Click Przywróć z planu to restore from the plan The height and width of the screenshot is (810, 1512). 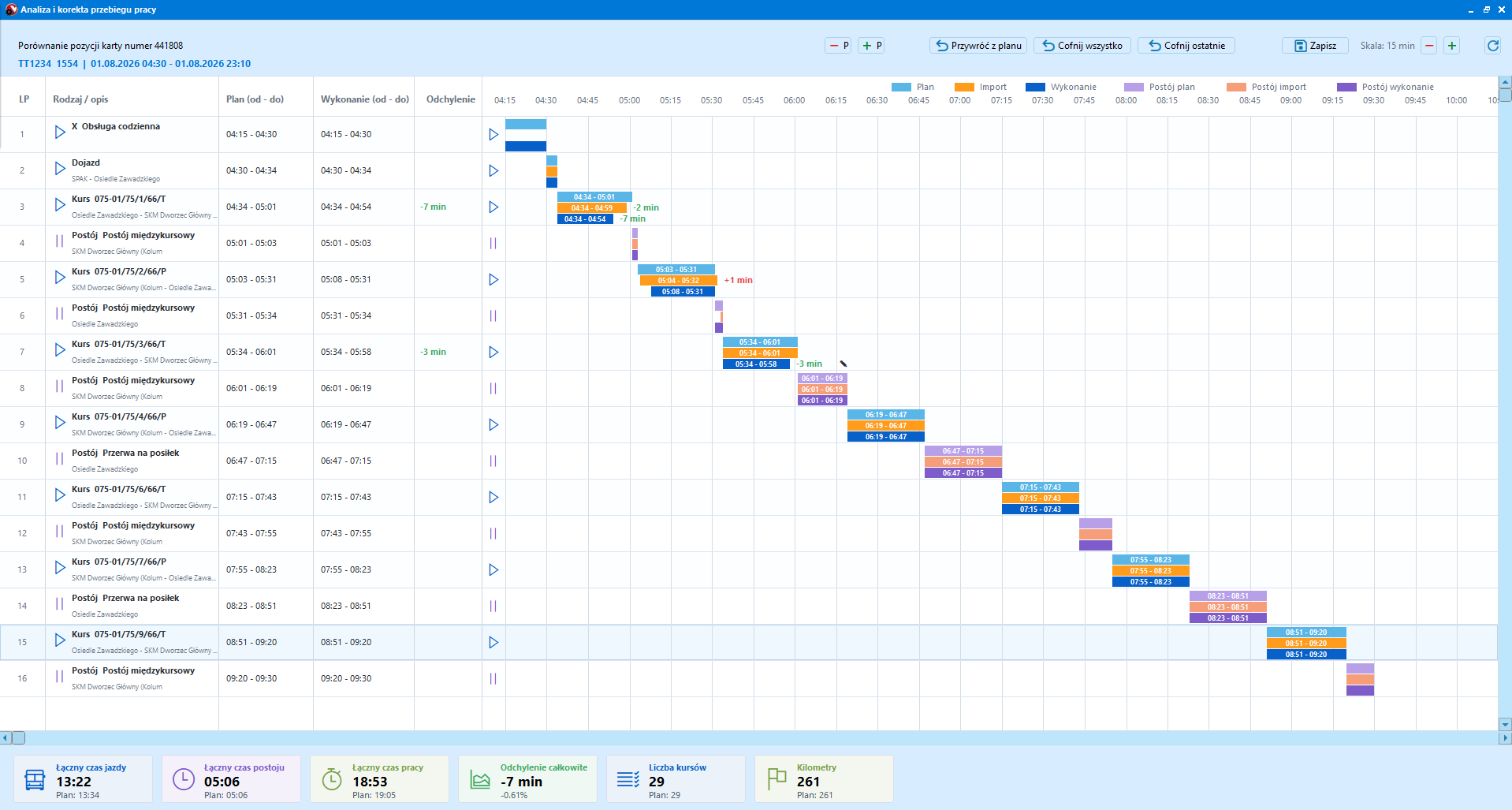click(x=978, y=46)
